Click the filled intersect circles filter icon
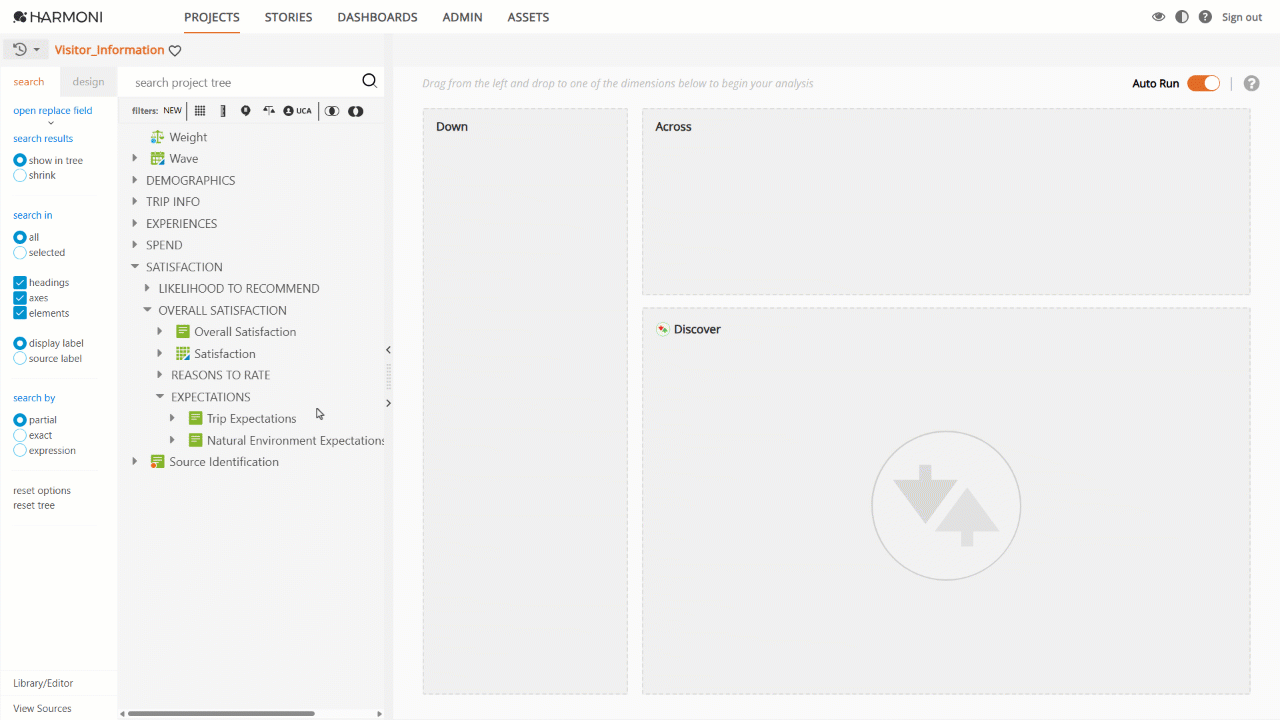 (x=355, y=111)
